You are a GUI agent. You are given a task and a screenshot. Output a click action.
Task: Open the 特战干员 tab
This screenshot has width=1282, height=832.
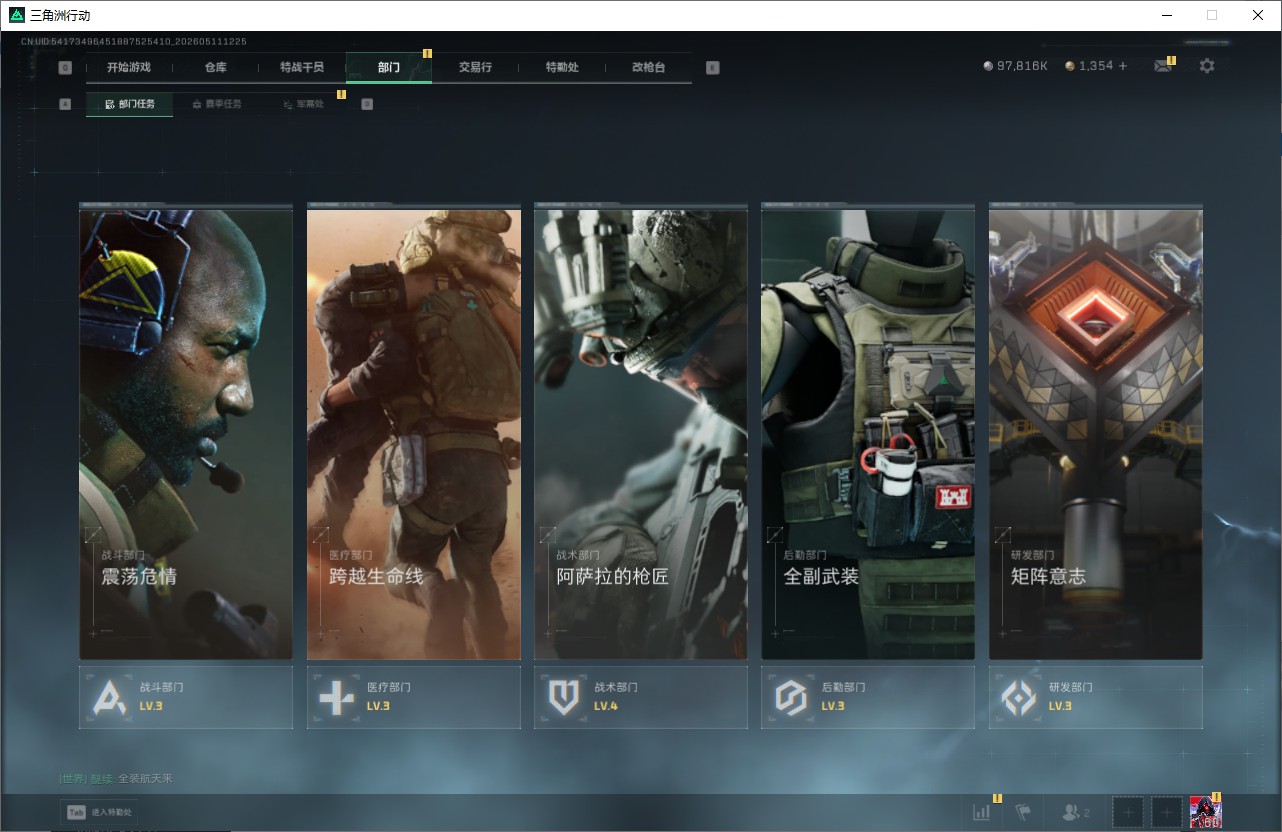302,68
